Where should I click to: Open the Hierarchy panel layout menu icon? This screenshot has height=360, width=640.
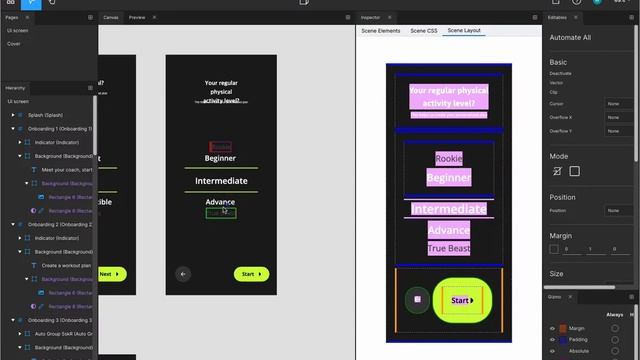90,88
